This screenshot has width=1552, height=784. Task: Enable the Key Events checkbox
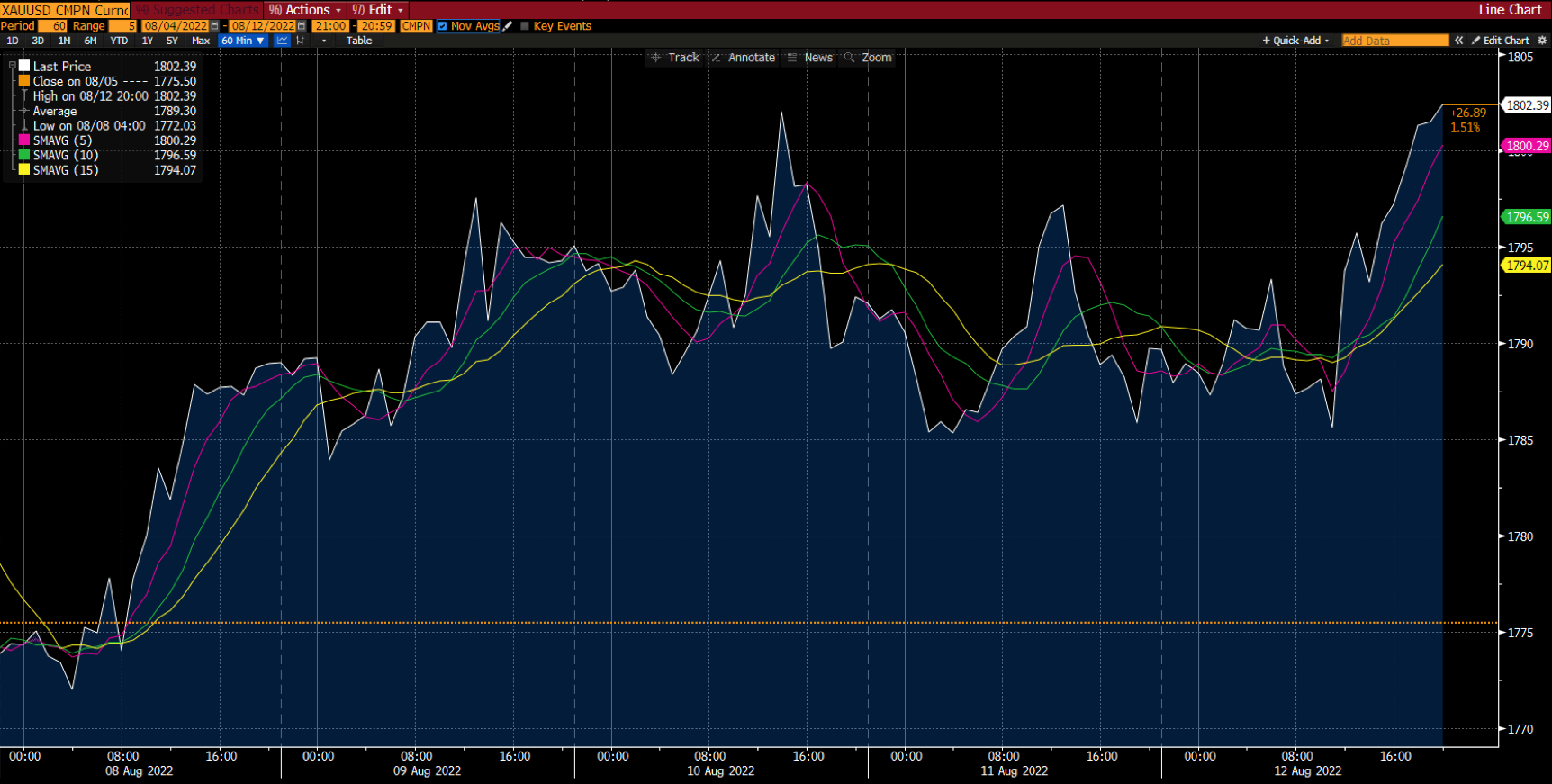pyautogui.click(x=525, y=26)
